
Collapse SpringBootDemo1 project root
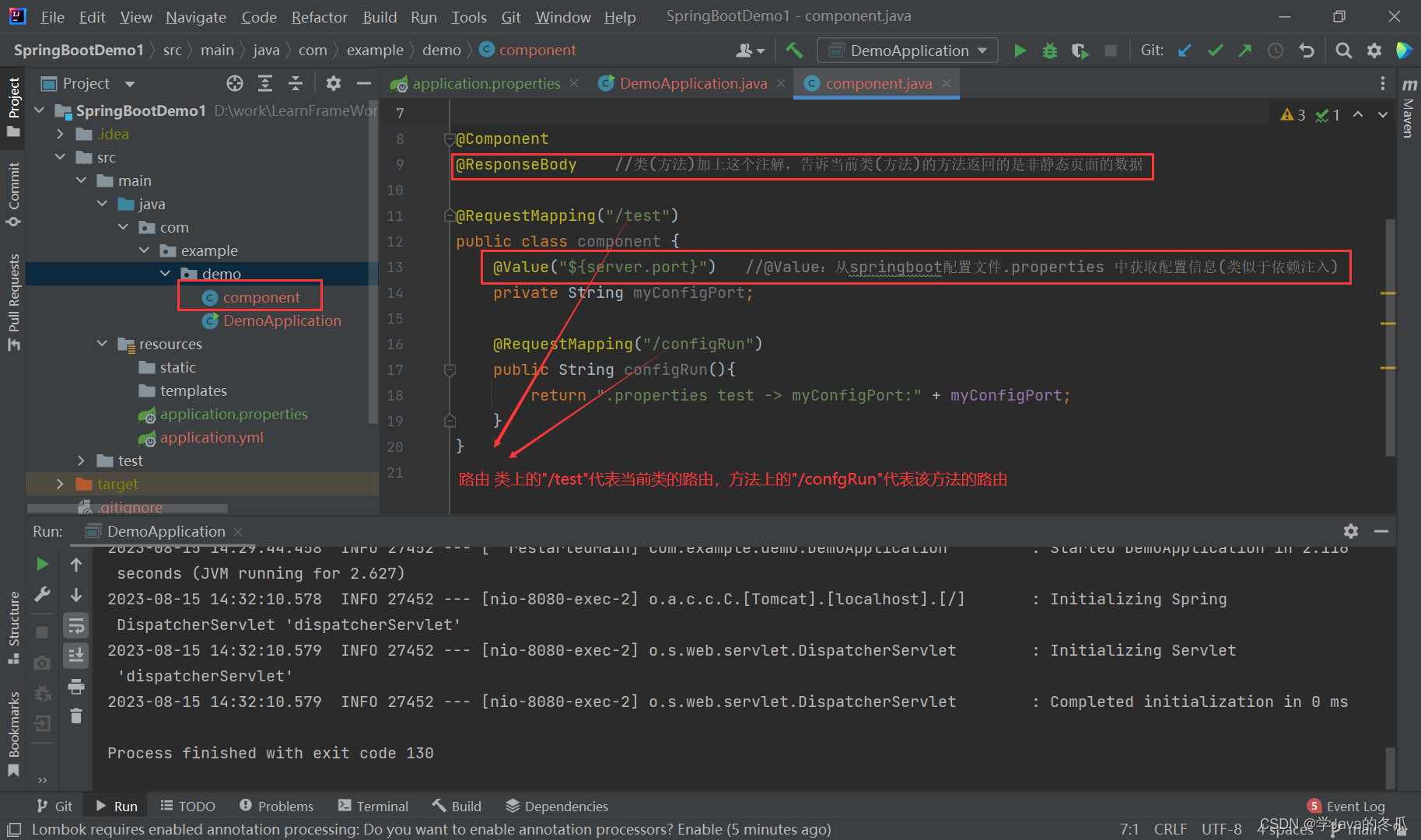point(39,110)
